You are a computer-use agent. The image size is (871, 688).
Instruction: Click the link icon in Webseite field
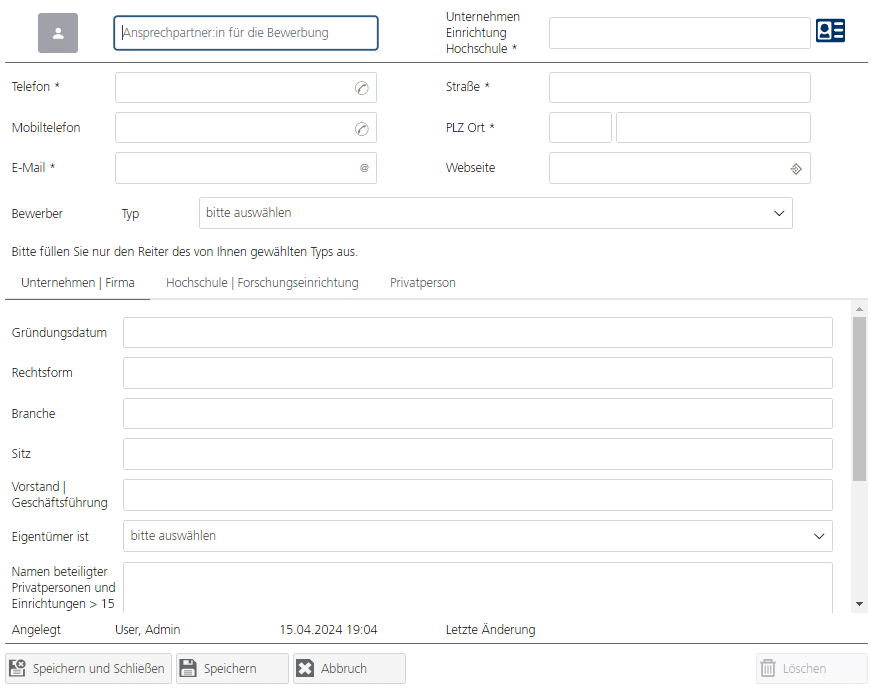(796, 169)
